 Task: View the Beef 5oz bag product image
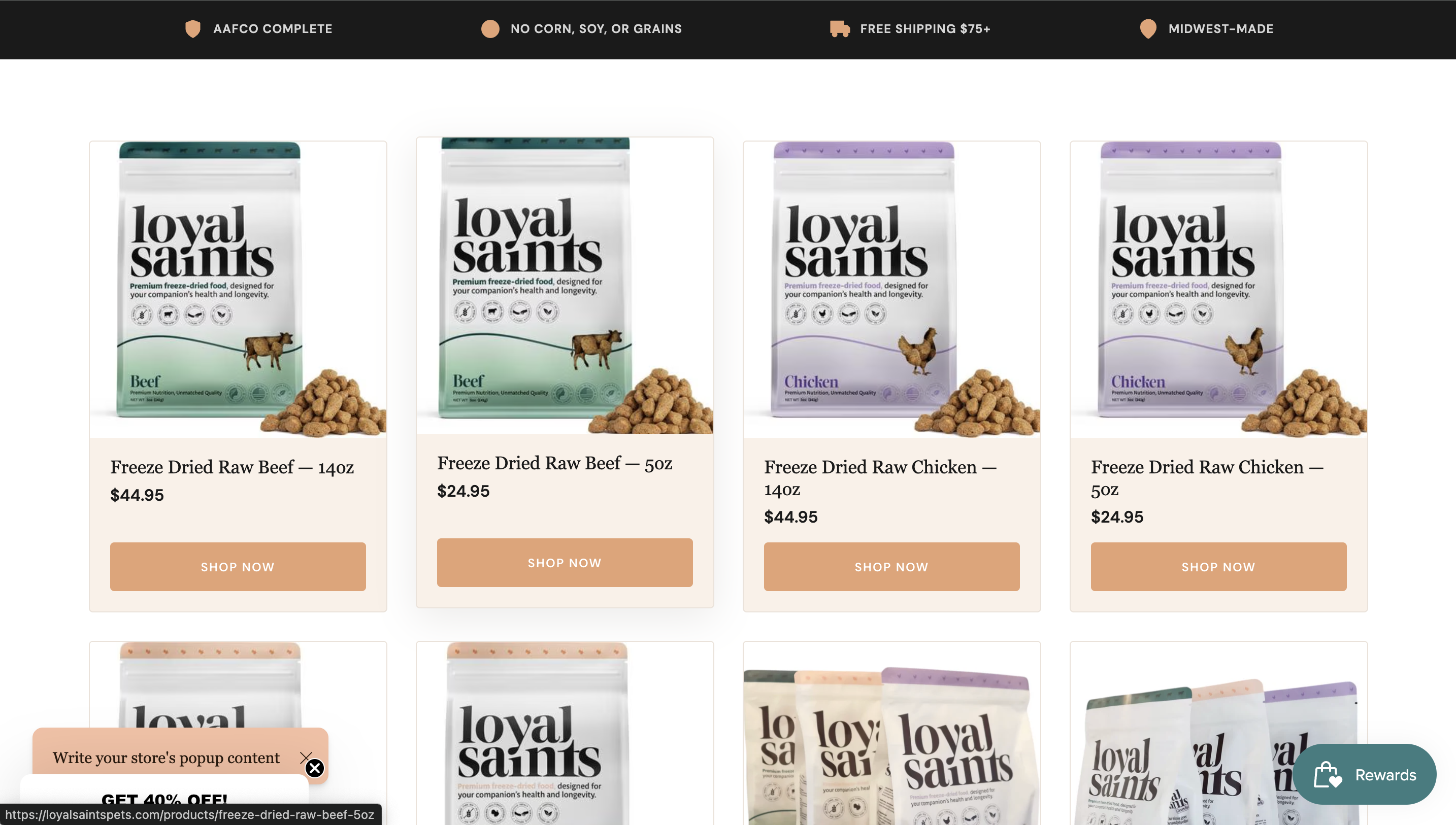[565, 285]
